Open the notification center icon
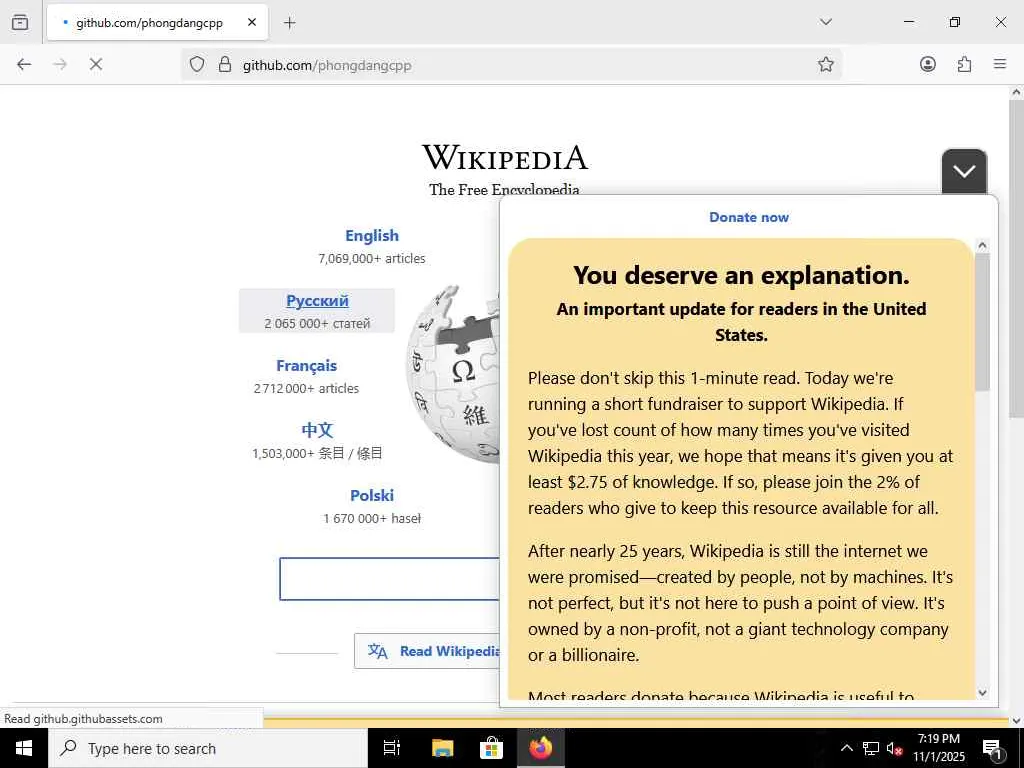1024x768 pixels. [991, 748]
